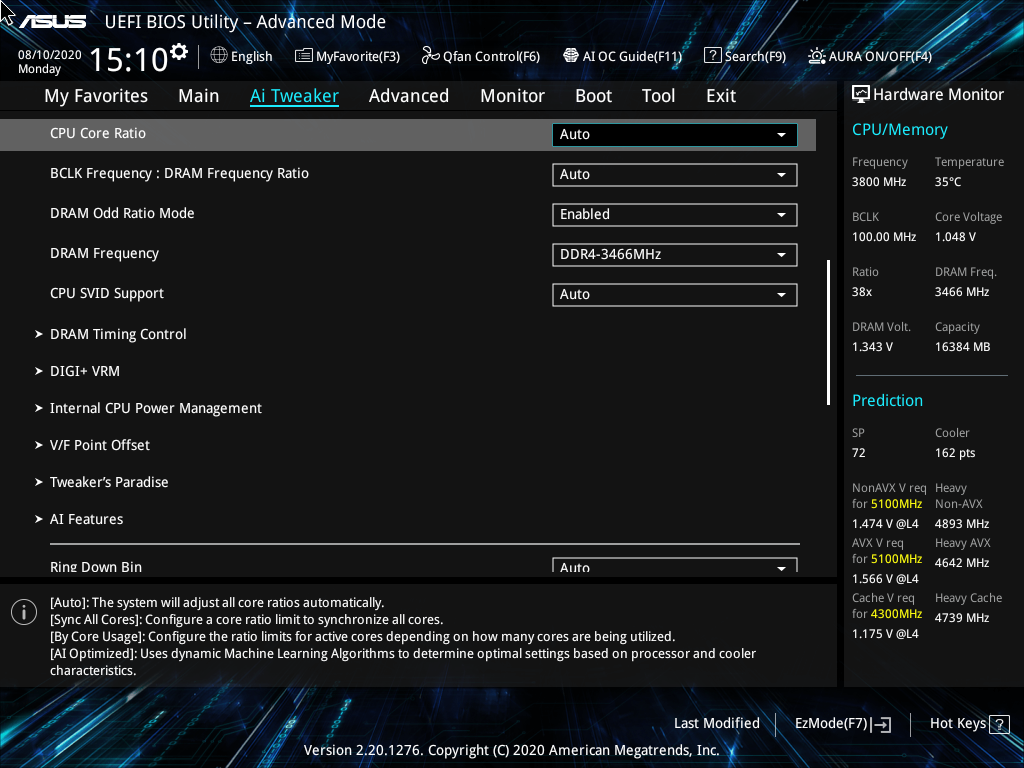This screenshot has width=1024, height=768.
Task: Click the 15:10 clock display
Action: pos(129,59)
